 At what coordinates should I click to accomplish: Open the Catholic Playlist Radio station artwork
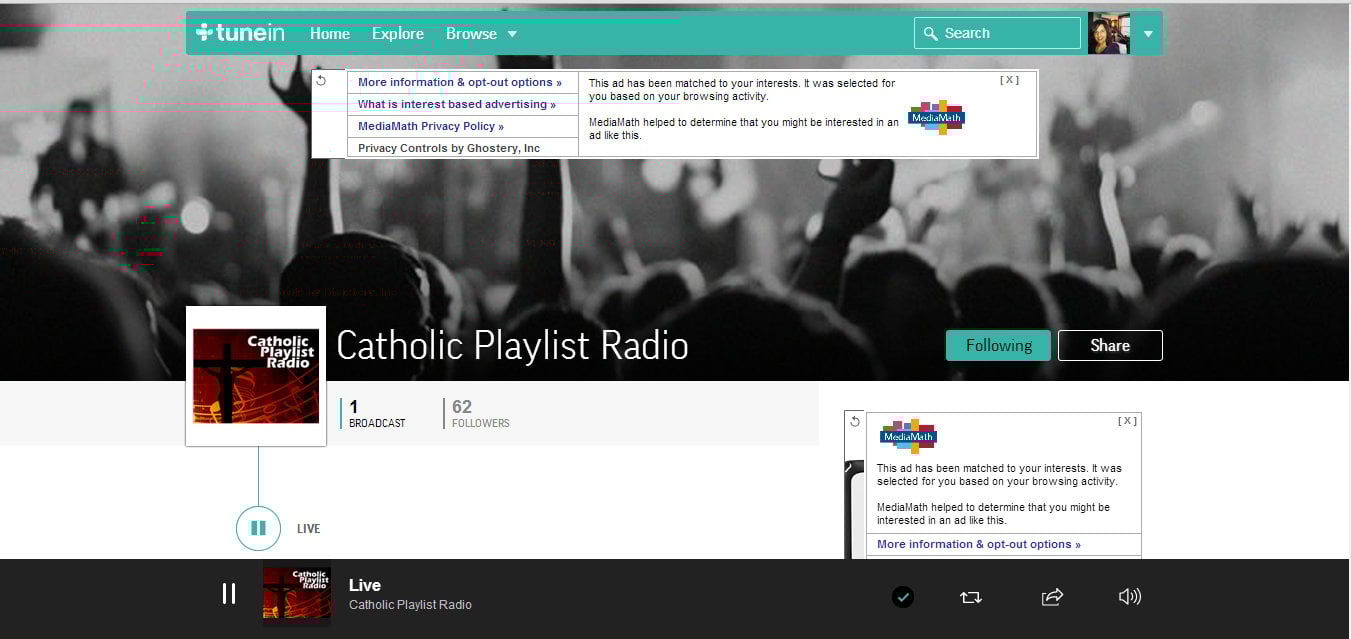pos(256,376)
